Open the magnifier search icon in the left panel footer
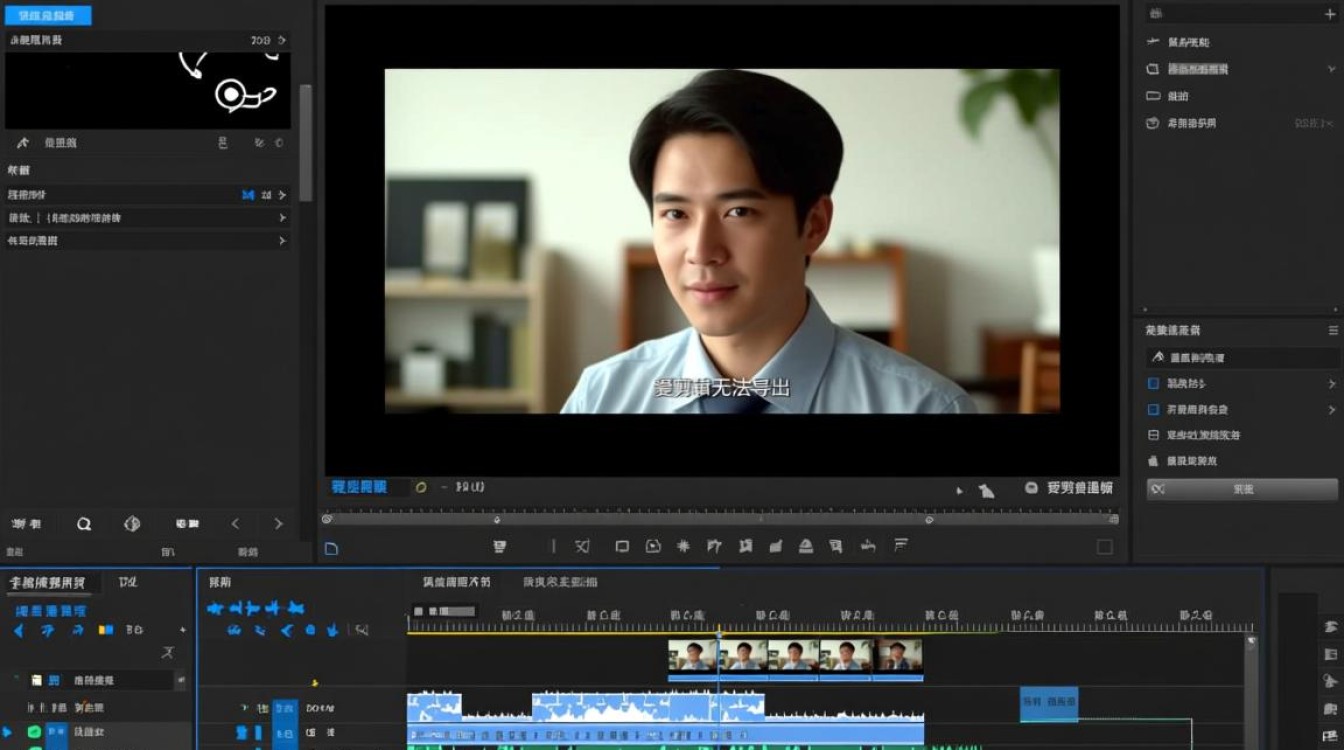Screen dimensions: 1344x750 (84, 523)
